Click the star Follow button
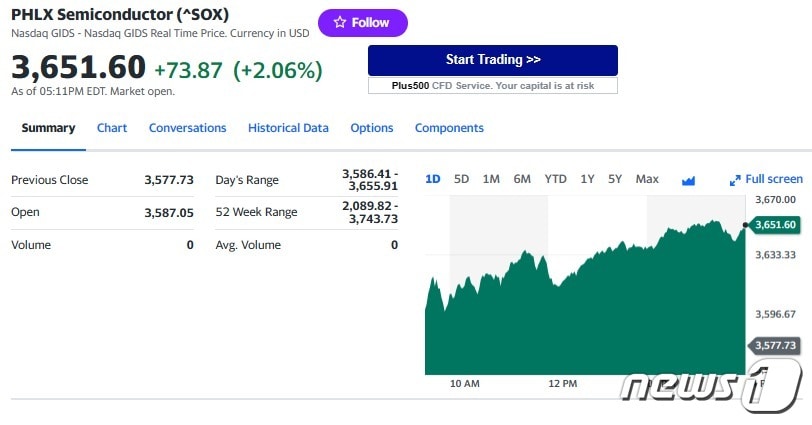 [x=362, y=23]
